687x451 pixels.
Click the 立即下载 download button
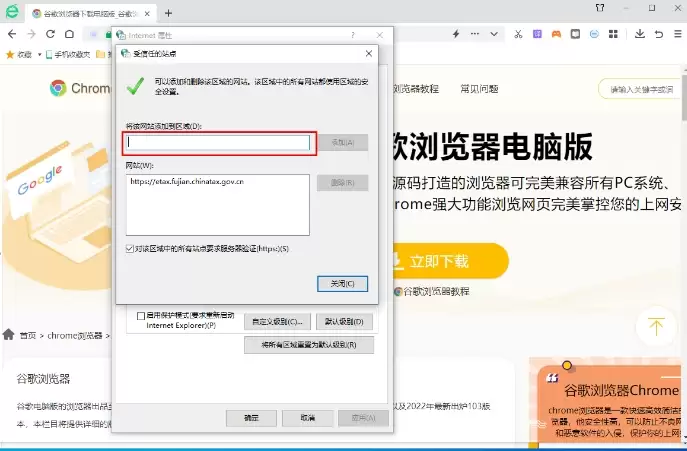[x=451, y=261]
